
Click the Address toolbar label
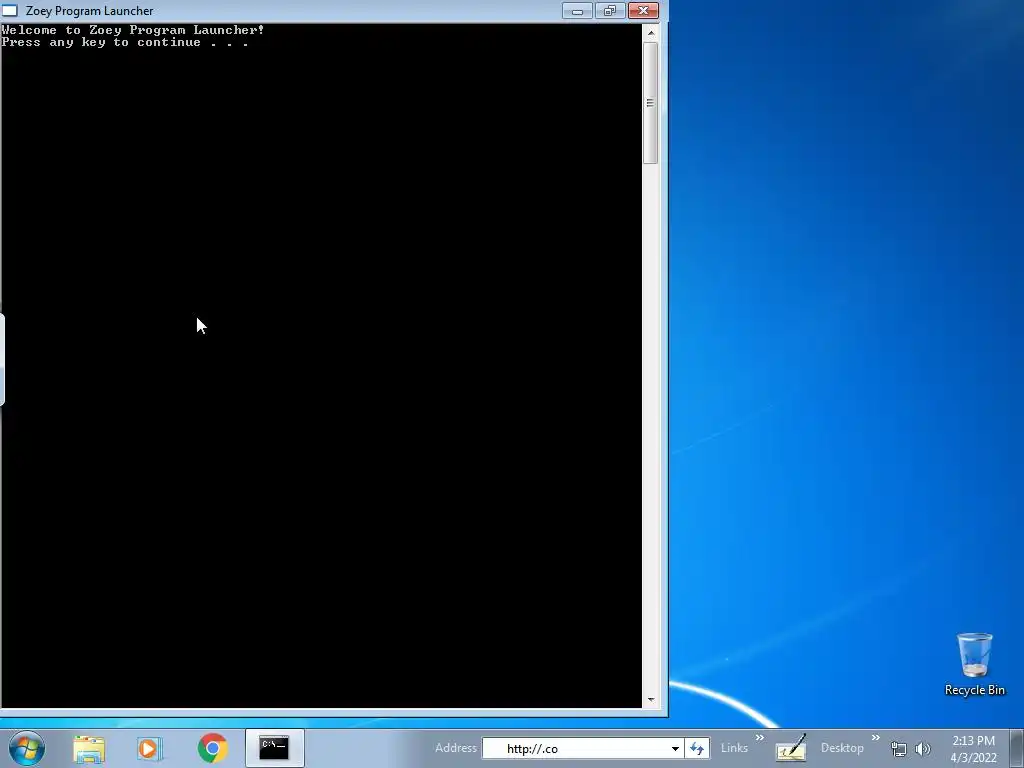[x=456, y=748]
